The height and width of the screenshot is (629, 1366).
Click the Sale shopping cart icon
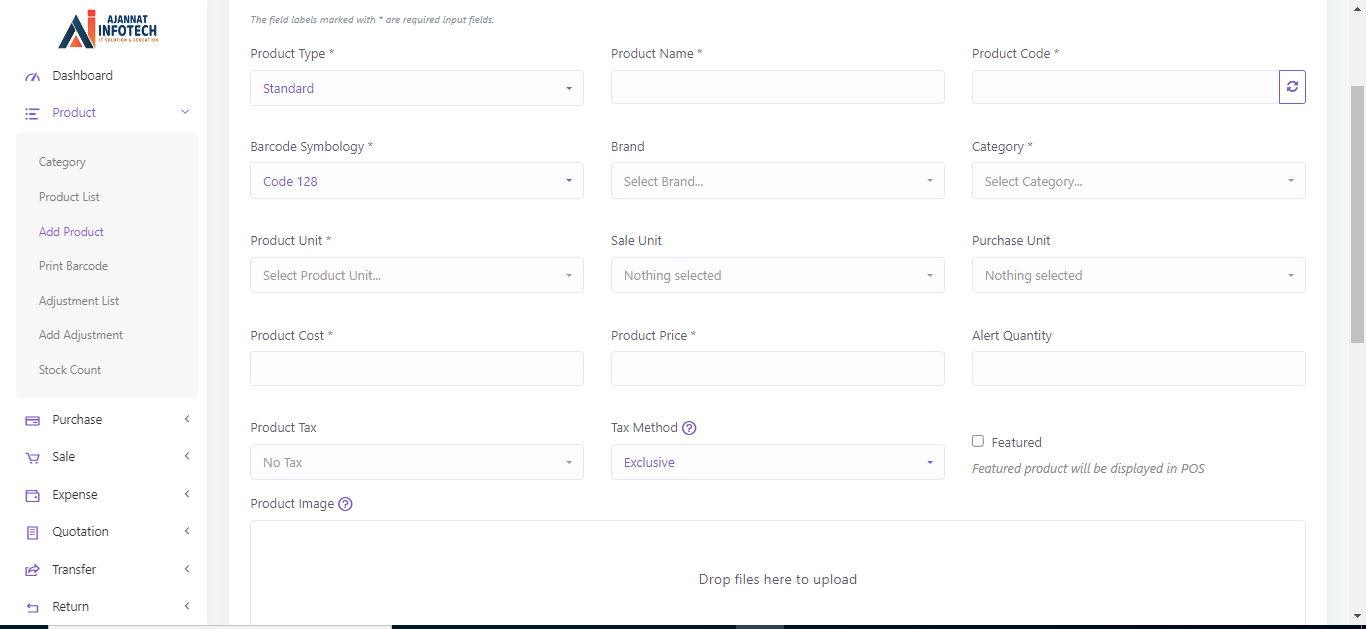(x=32, y=457)
